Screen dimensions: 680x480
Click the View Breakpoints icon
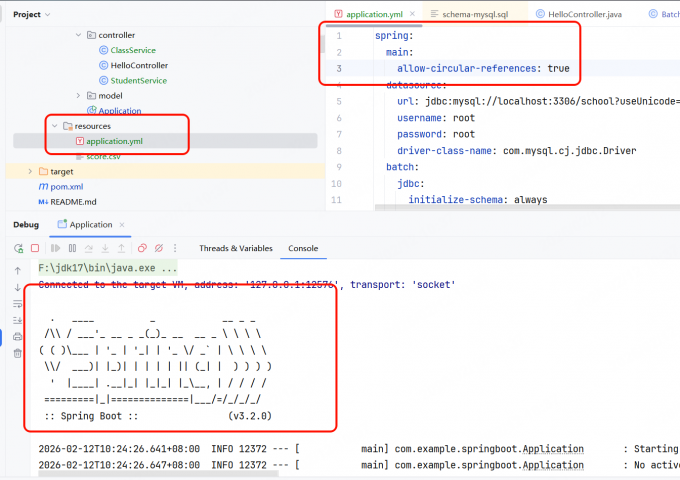coord(143,248)
